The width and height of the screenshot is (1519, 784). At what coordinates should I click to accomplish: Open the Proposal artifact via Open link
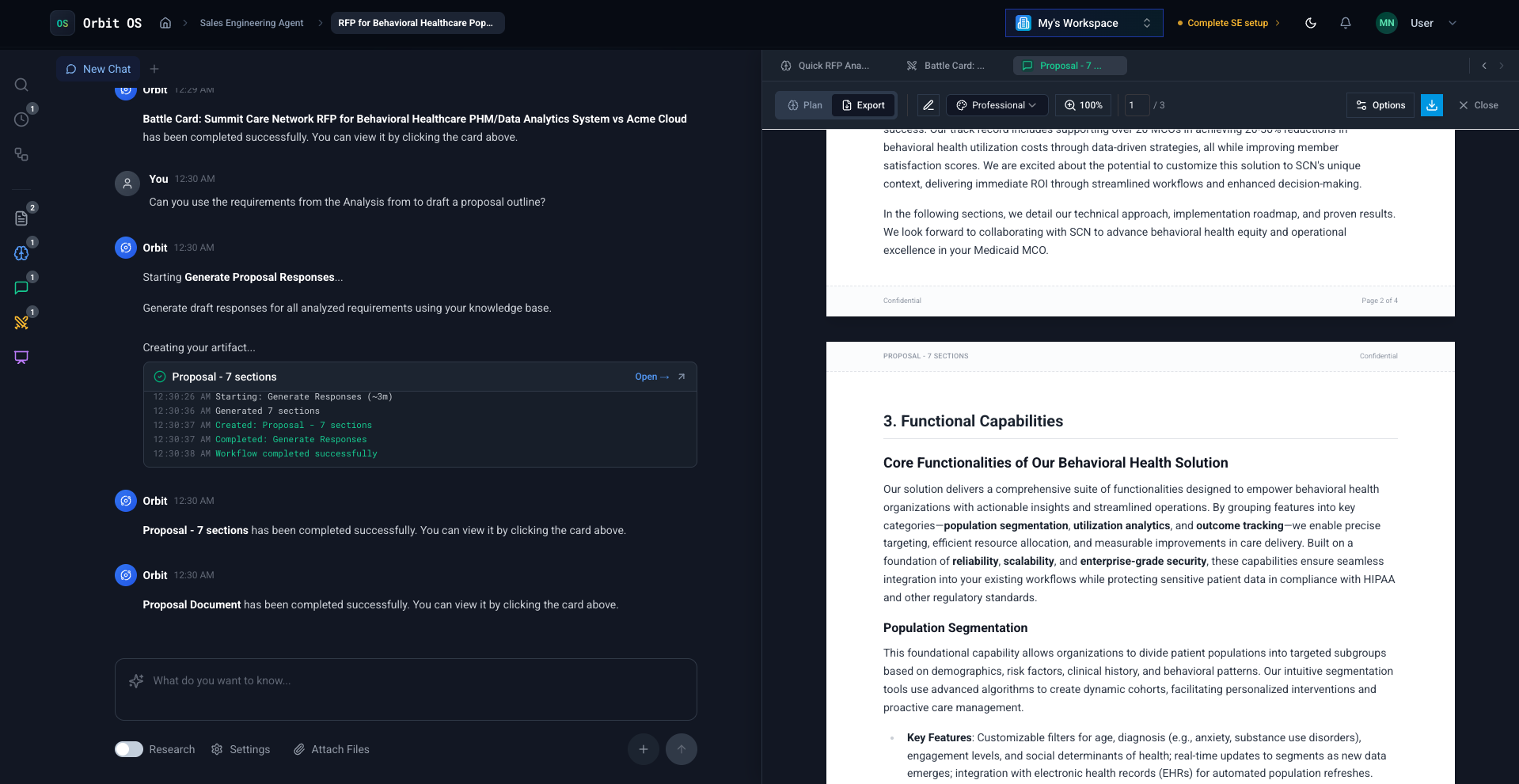pos(652,377)
